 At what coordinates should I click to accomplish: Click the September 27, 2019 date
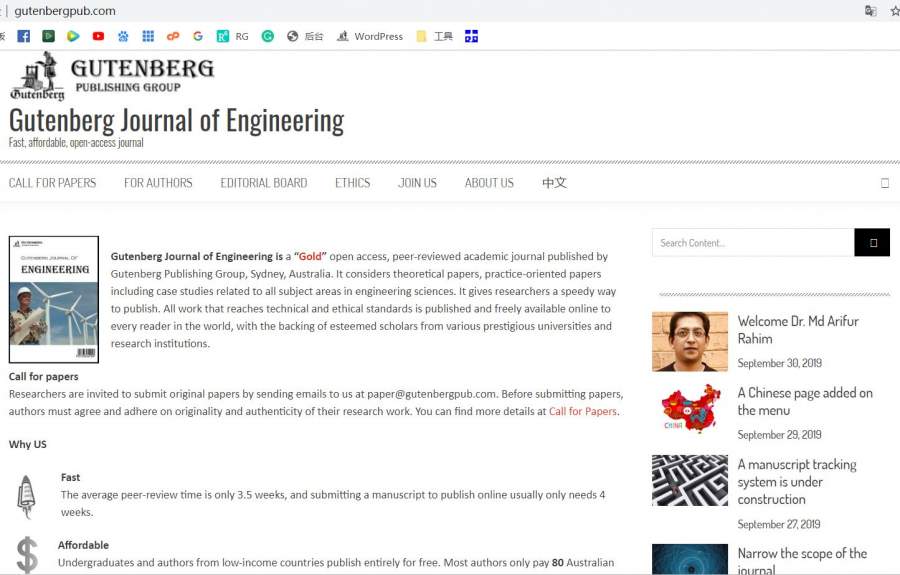779,525
